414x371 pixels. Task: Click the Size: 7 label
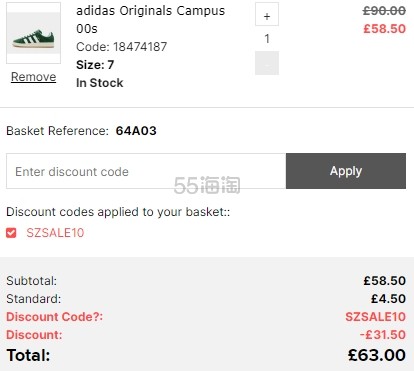[95, 65]
